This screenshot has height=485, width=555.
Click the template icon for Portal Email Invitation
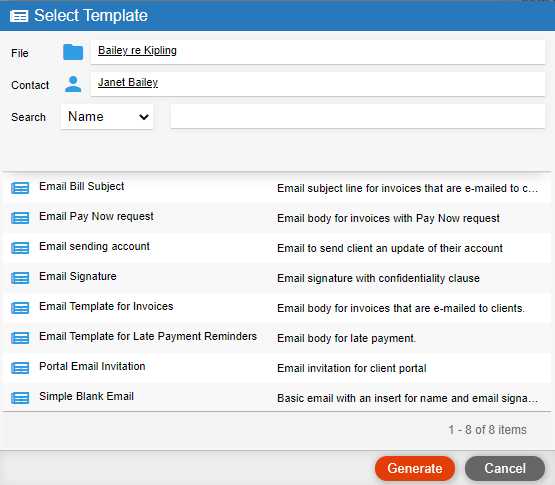point(20,368)
